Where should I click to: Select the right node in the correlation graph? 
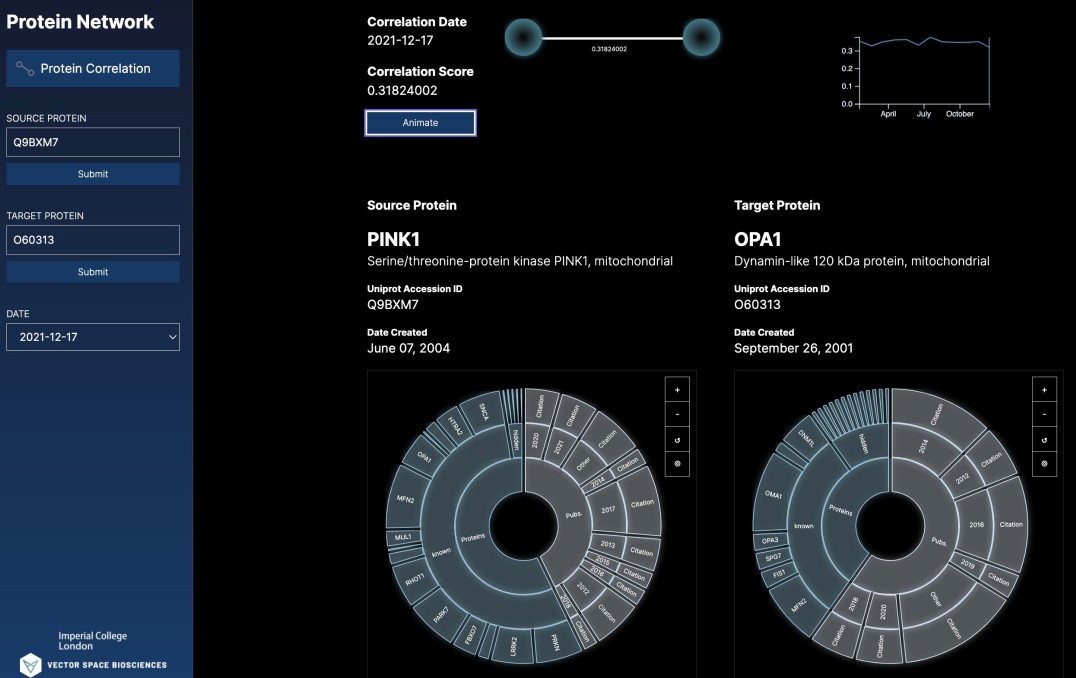point(701,38)
